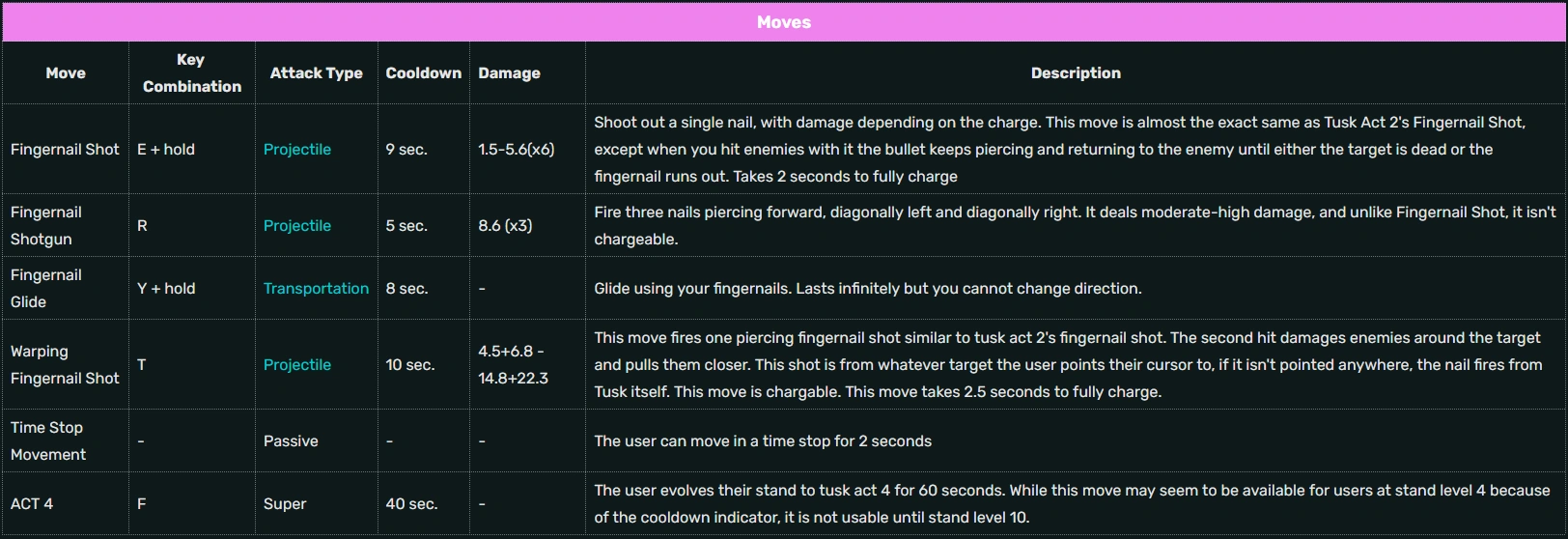The height and width of the screenshot is (539, 1568).
Task: Open the Projectile link for Fingernail Shotgun
Action: [297, 226]
